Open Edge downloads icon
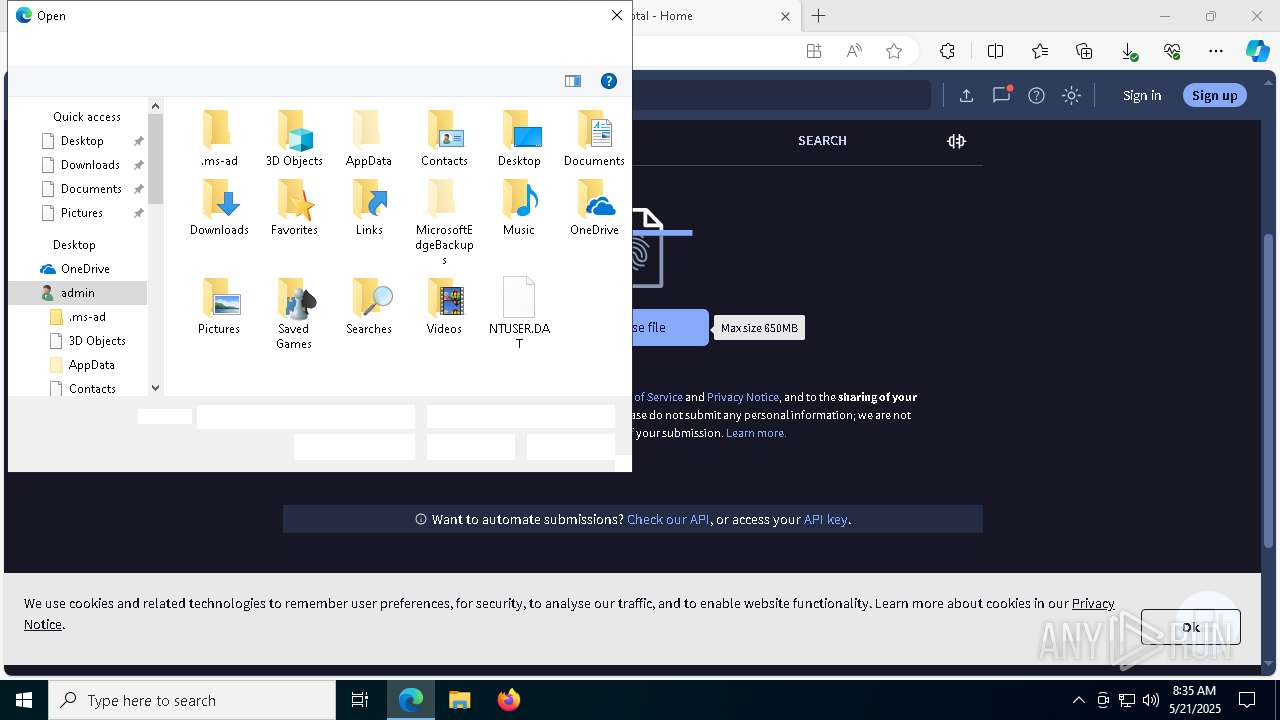 (x=1128, y=51)
